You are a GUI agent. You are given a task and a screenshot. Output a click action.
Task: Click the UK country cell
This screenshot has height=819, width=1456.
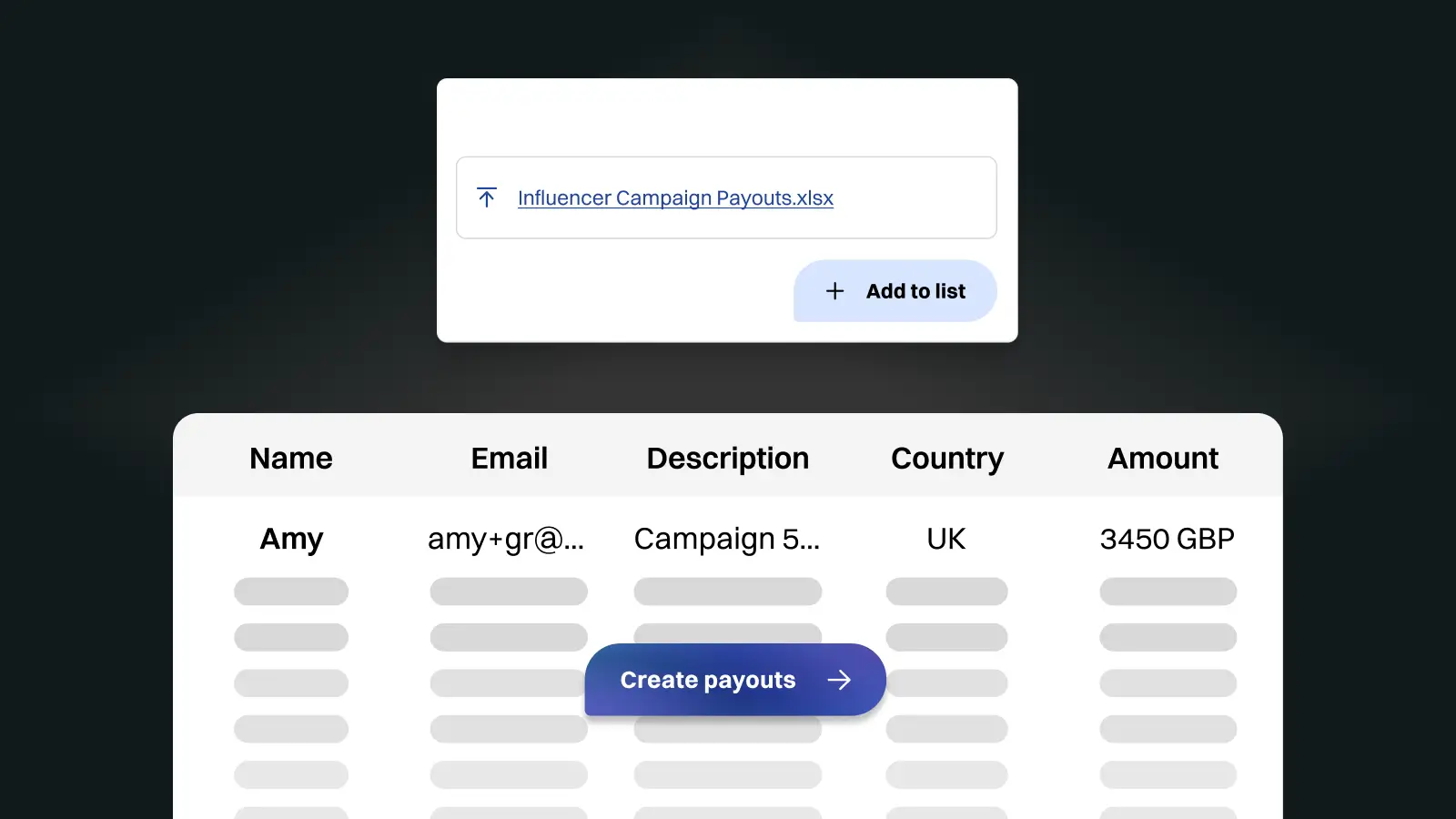[946, 539]
